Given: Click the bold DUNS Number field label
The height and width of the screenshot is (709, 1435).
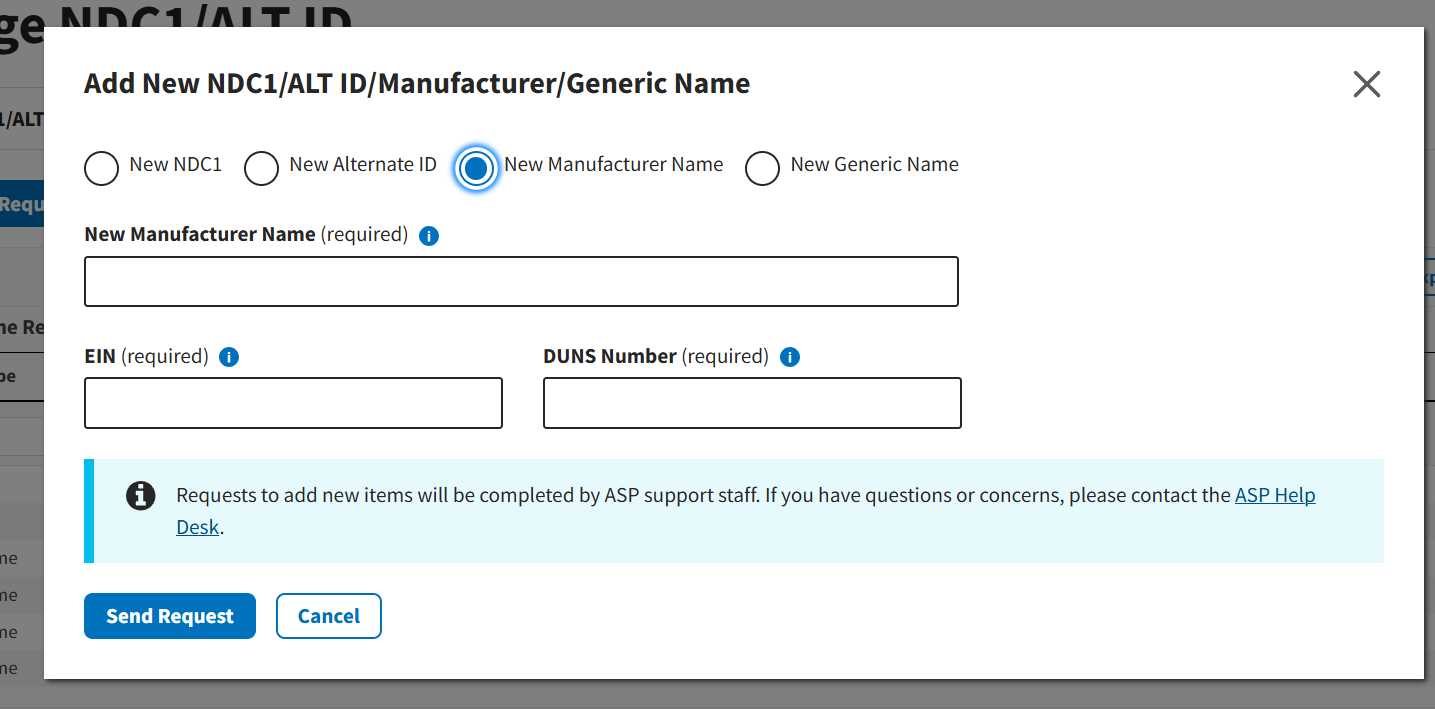Looking at the screenshot, I should click(x=610, y=356).
